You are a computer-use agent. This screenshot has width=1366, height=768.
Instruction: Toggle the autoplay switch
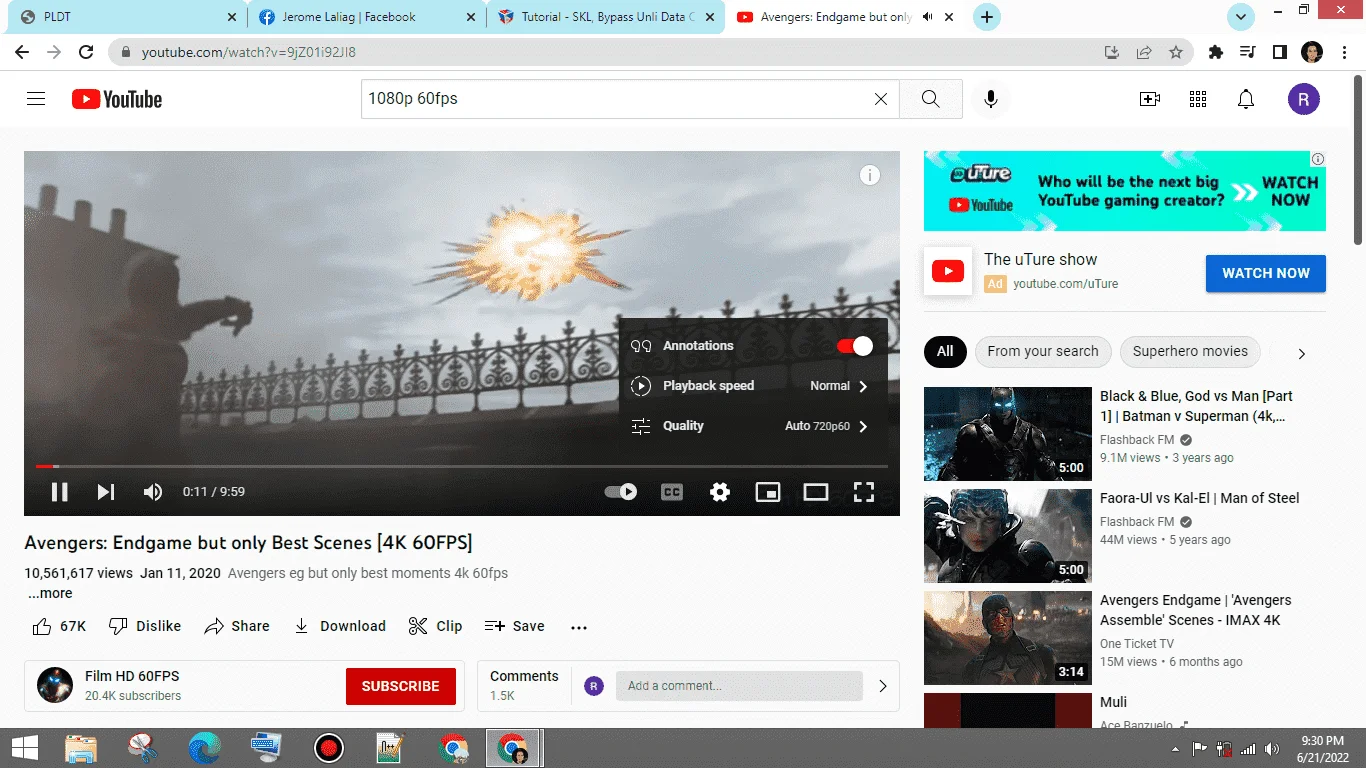621,491
